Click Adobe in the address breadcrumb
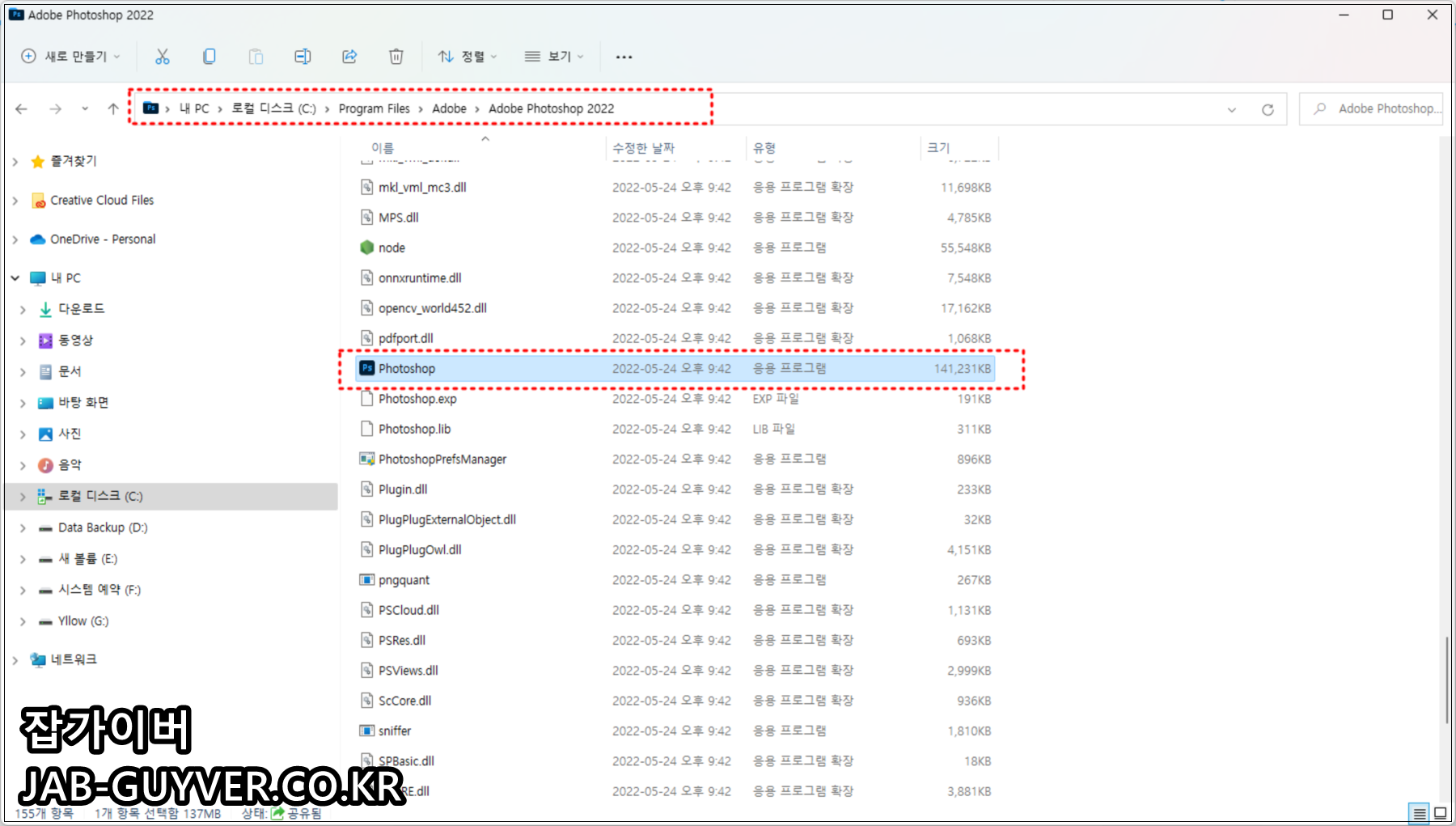1456x826 pixels. click(449, 108)
